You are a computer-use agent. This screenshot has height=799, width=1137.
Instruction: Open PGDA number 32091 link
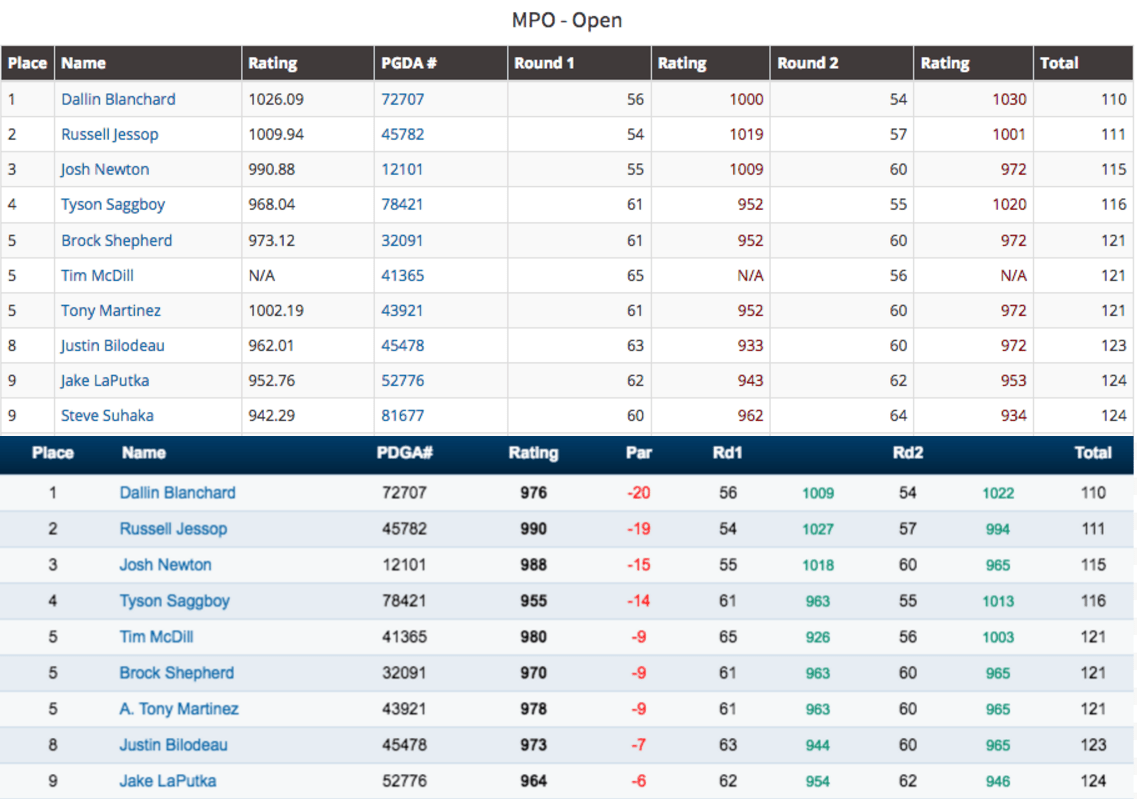pos(402,240)
